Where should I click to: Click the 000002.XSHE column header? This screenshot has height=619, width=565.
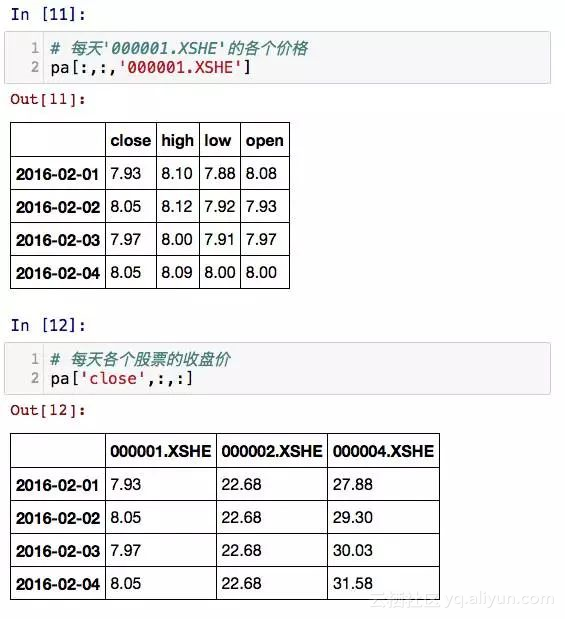(x=272, y=451)
